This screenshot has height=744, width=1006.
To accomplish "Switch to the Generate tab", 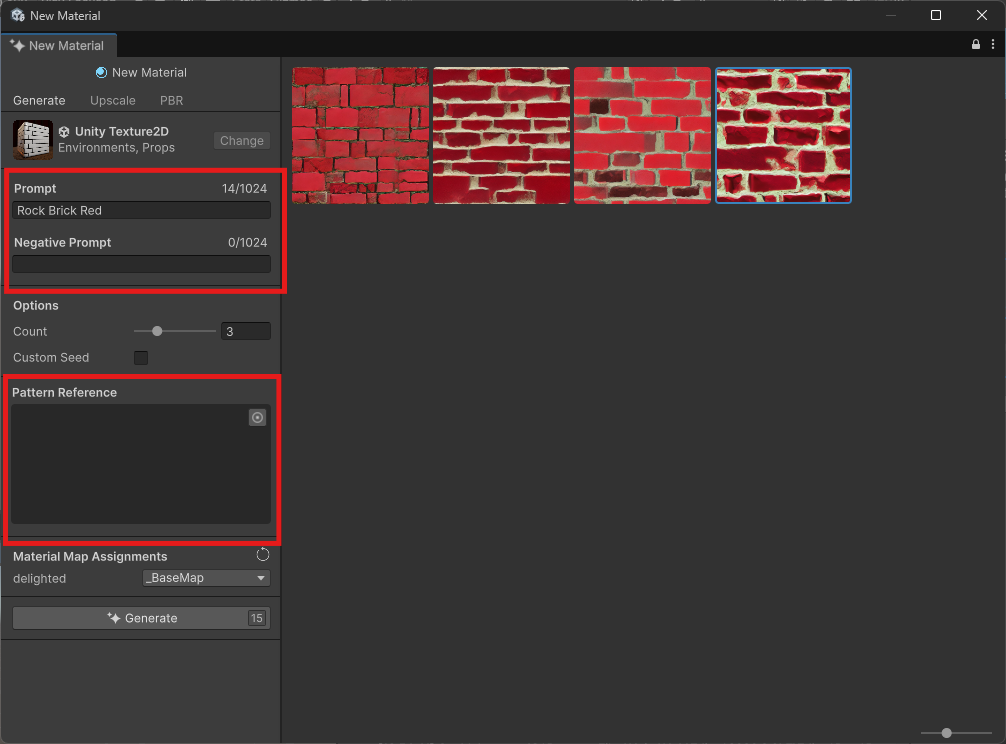I will tap(39, 101).
